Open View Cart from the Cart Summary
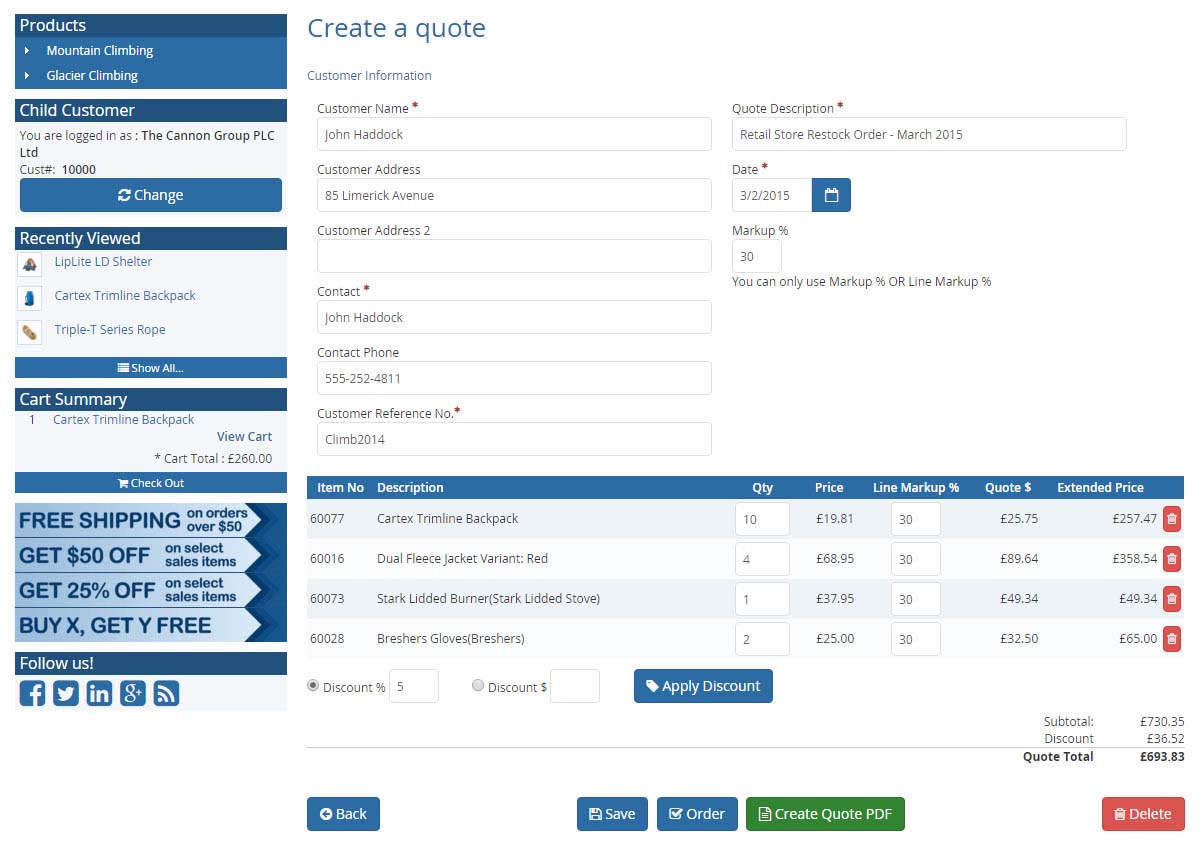 pos(244,436)
